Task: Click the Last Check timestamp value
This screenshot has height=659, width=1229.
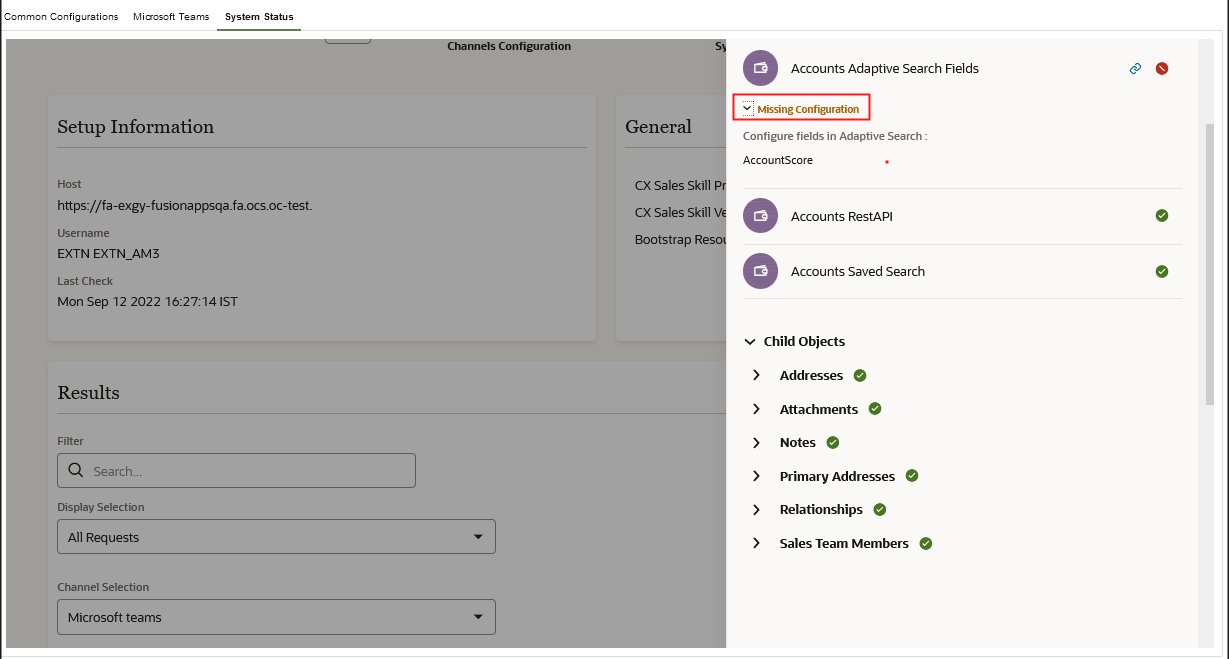Action: pyautogui.click(x=148, y=302)
